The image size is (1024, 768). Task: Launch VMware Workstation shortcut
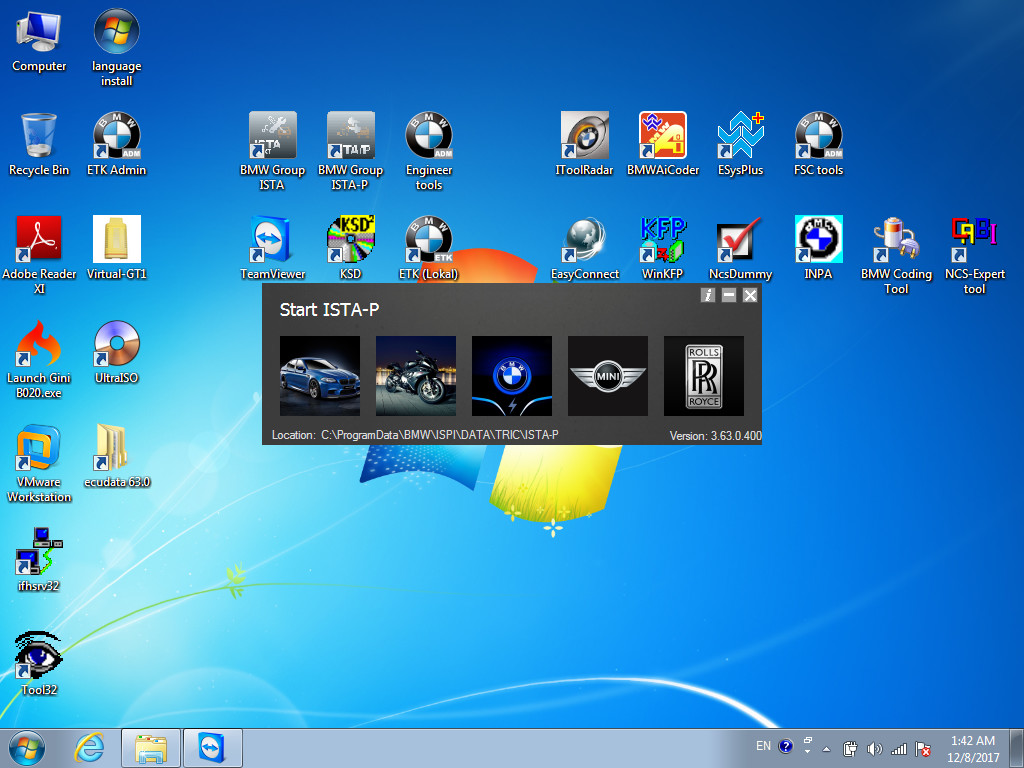tap(39, 464)
